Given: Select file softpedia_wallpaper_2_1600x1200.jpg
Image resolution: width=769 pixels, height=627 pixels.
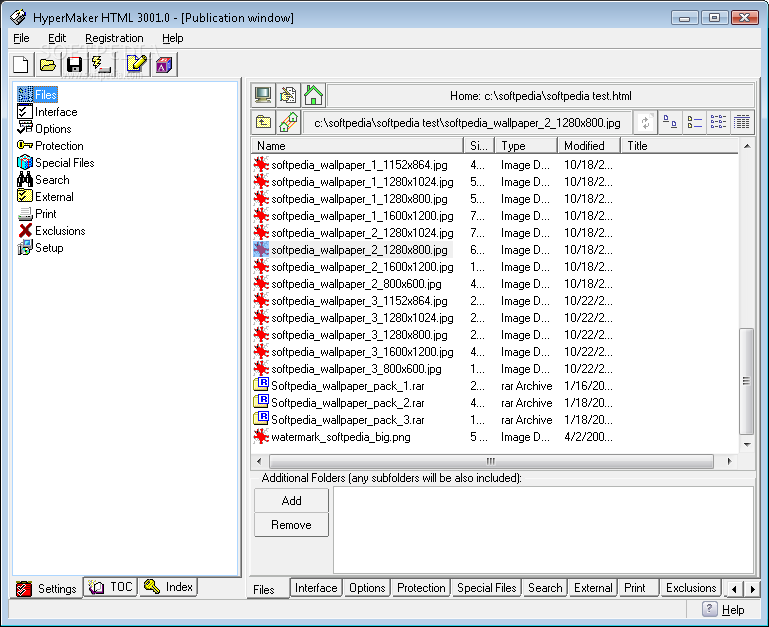Looking at the screenshot, I should coord(362,267).
